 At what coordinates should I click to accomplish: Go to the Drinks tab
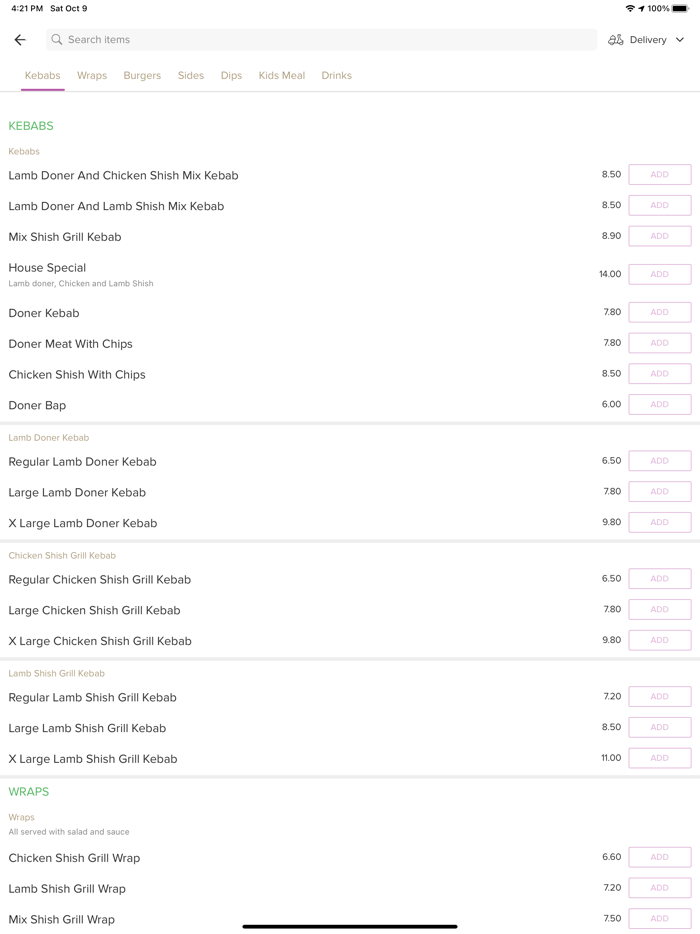point(336,76)
